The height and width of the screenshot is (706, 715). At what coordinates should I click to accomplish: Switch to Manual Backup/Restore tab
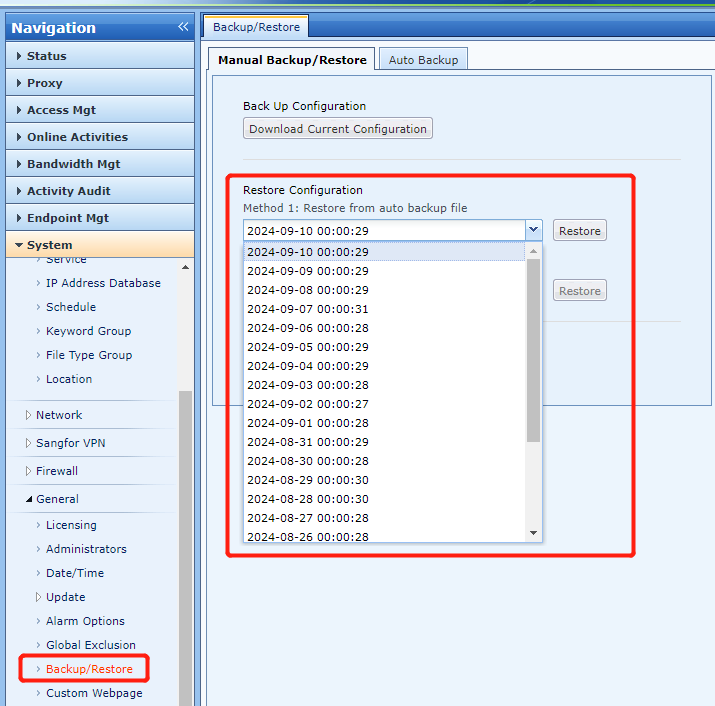tap(292, 60)
